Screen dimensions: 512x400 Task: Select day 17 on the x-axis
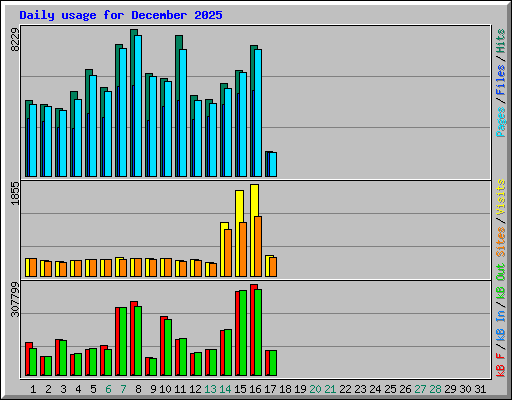point(270,389)
